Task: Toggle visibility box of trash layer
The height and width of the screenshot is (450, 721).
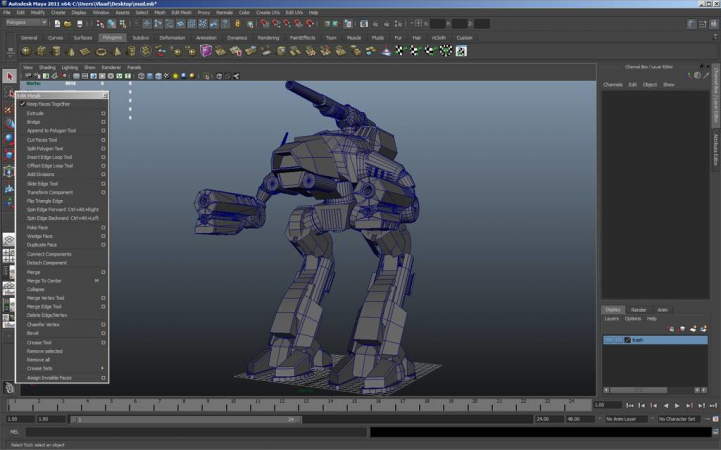Action: (x=608, y=340)
